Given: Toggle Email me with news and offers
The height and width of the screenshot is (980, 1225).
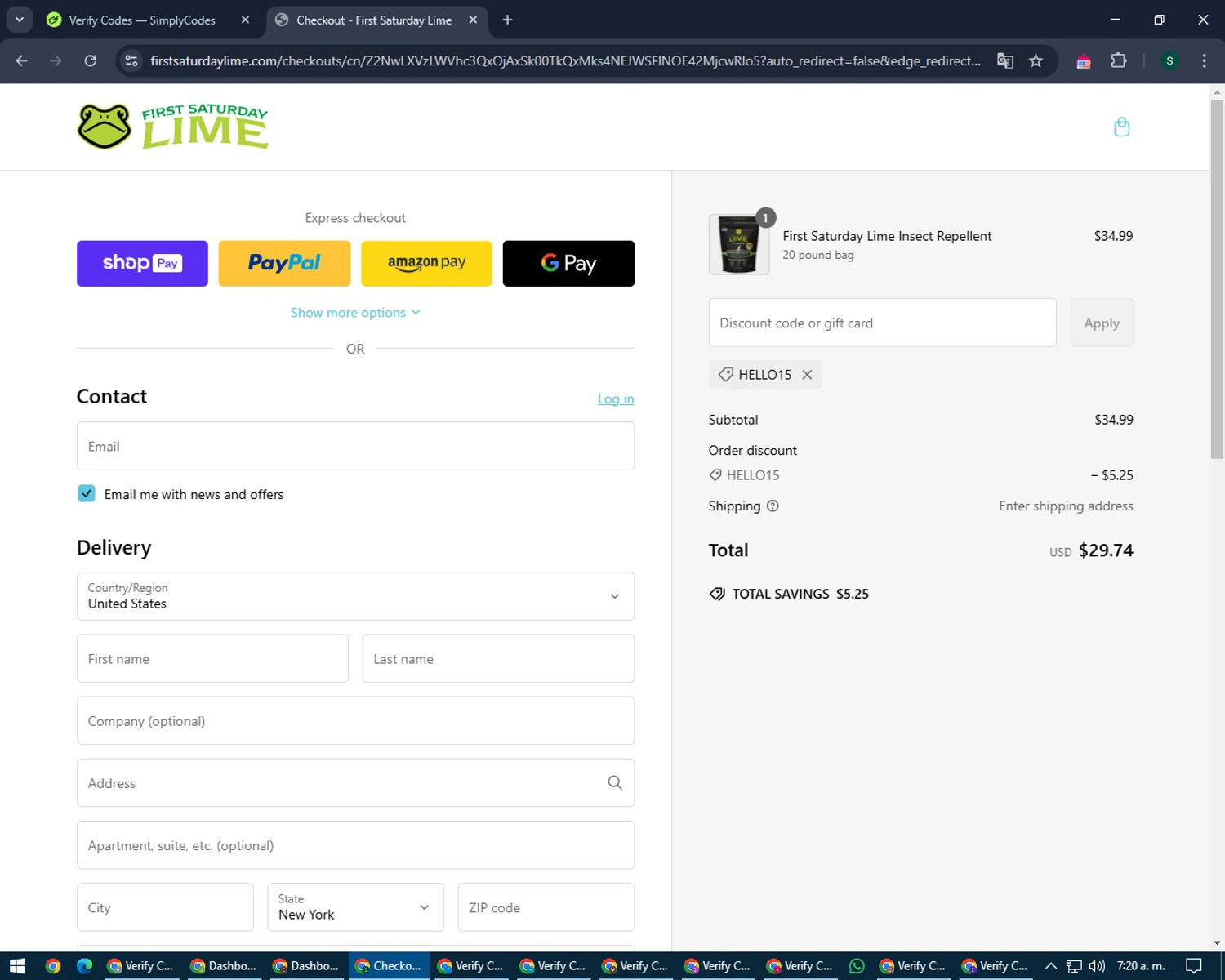Looking at the screenshot, I should [87, 493].
